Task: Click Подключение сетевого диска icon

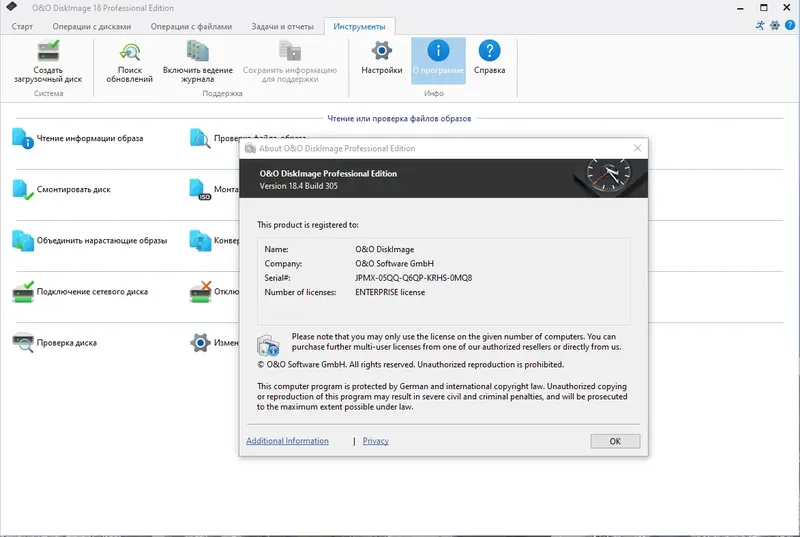Action: pyautogui.click(x=22, y=292)
